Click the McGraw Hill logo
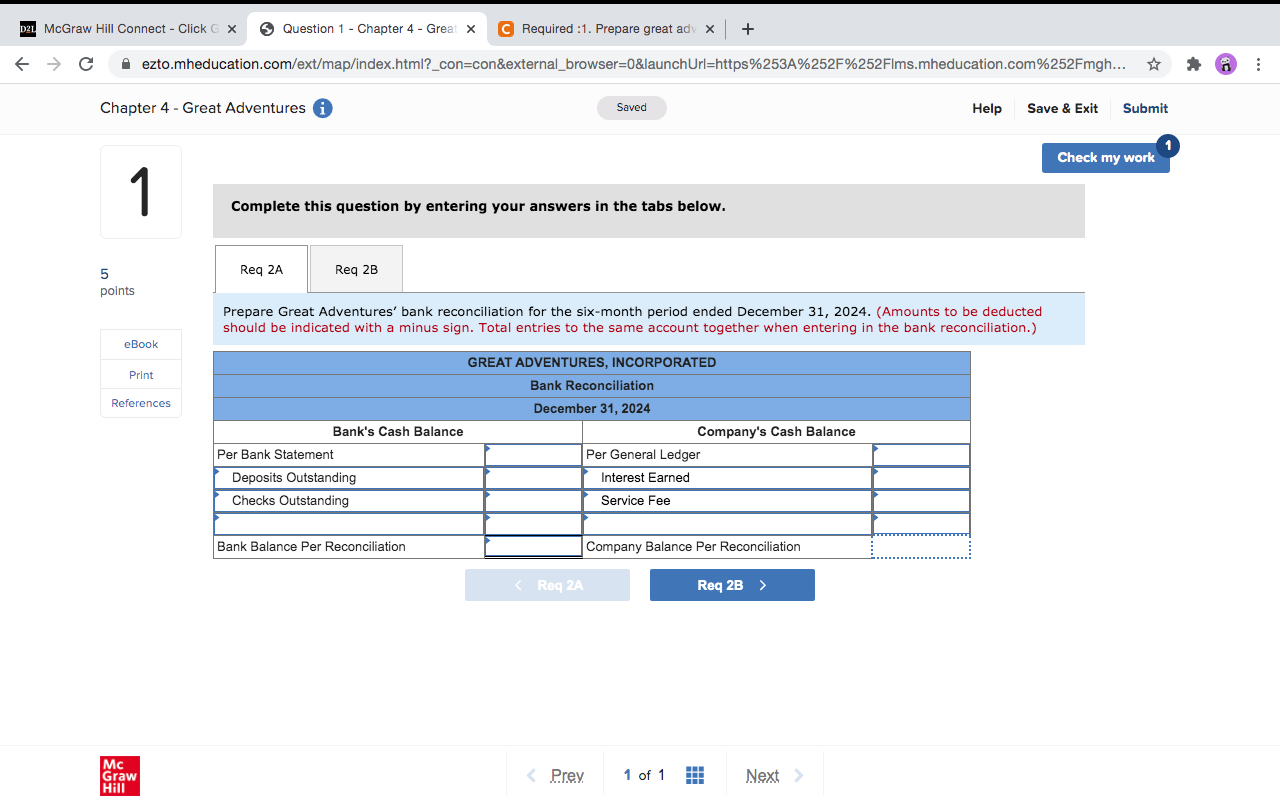 click(x=120, y=776)
